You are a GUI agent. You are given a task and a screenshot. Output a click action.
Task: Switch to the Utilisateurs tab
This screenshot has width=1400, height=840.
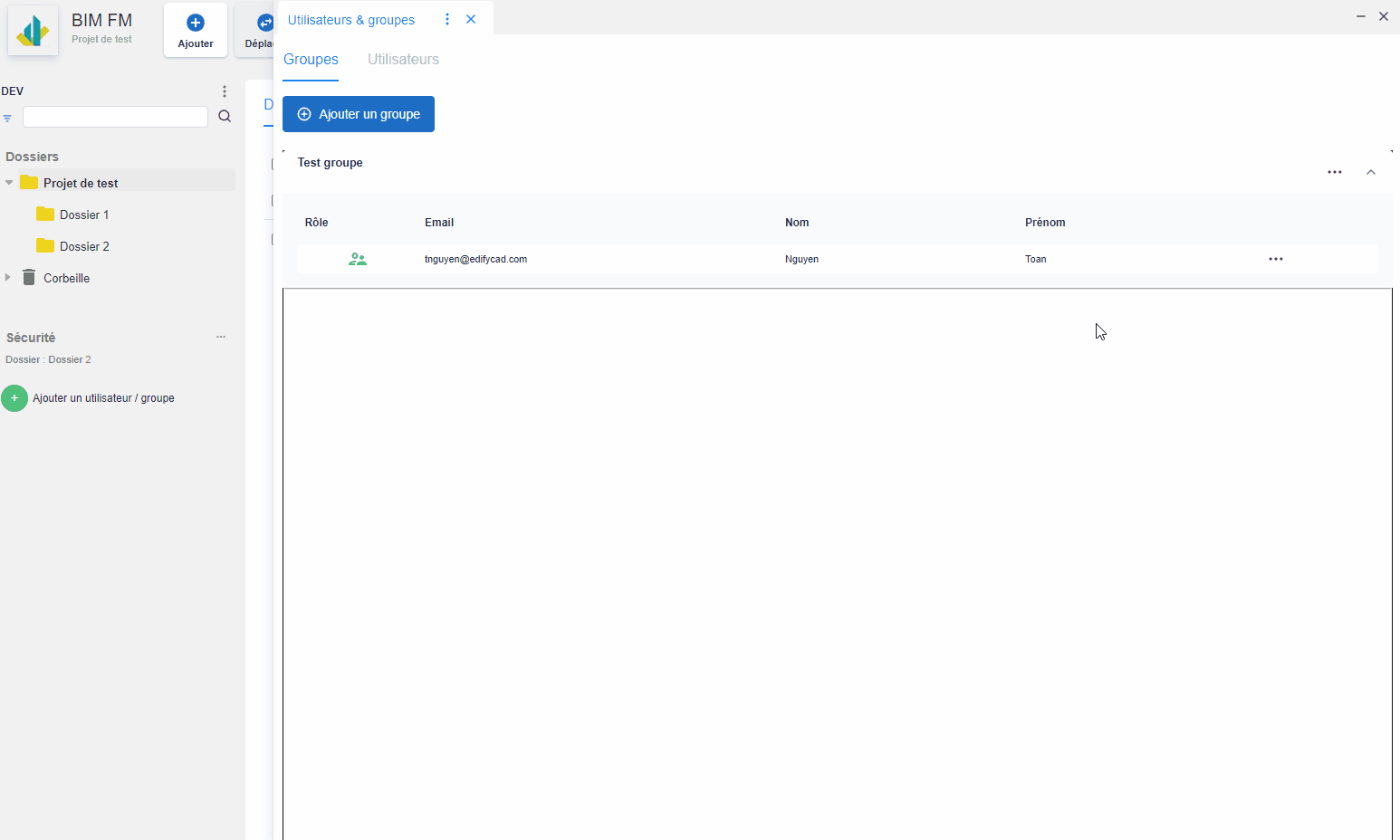pyautogui.click(x=403, y=60)
